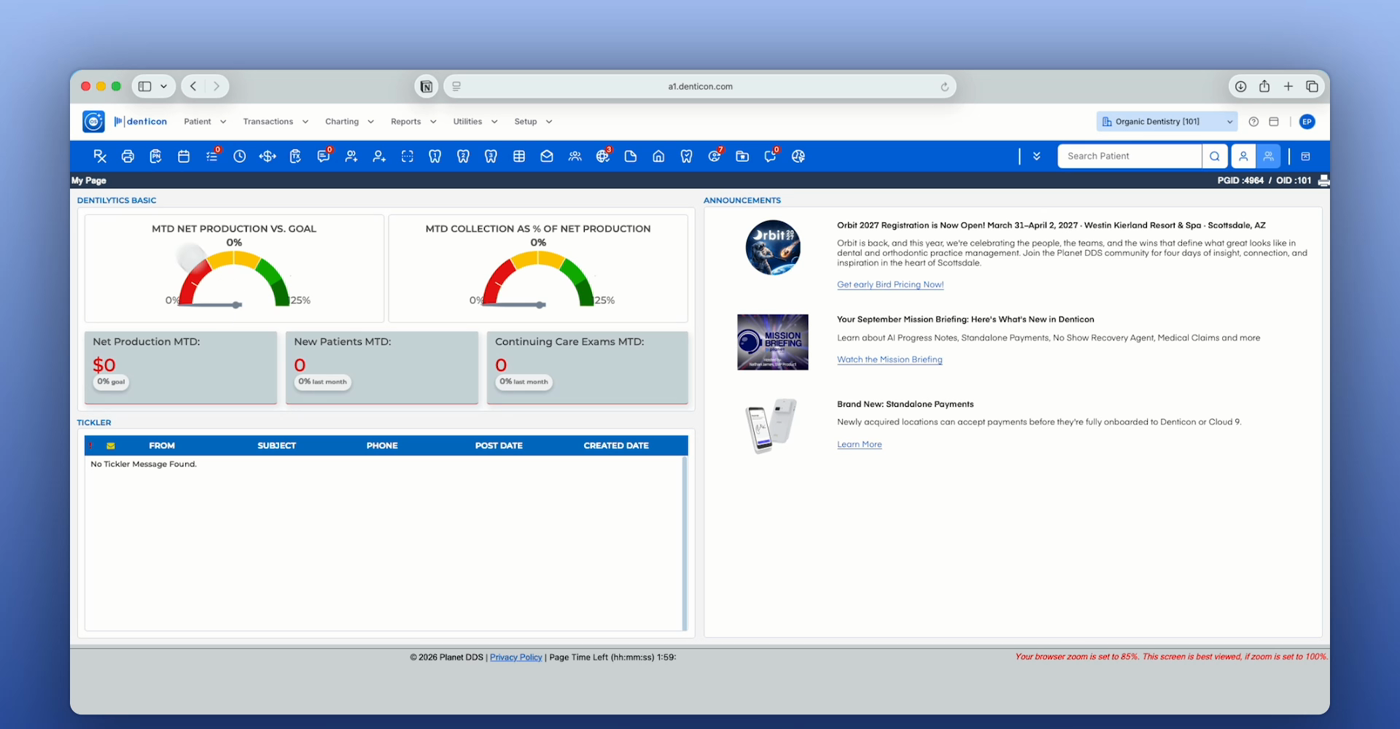
Task: Click Watch the Mission Briefing link
Action: pyautogui.click(x=889, y=359)
